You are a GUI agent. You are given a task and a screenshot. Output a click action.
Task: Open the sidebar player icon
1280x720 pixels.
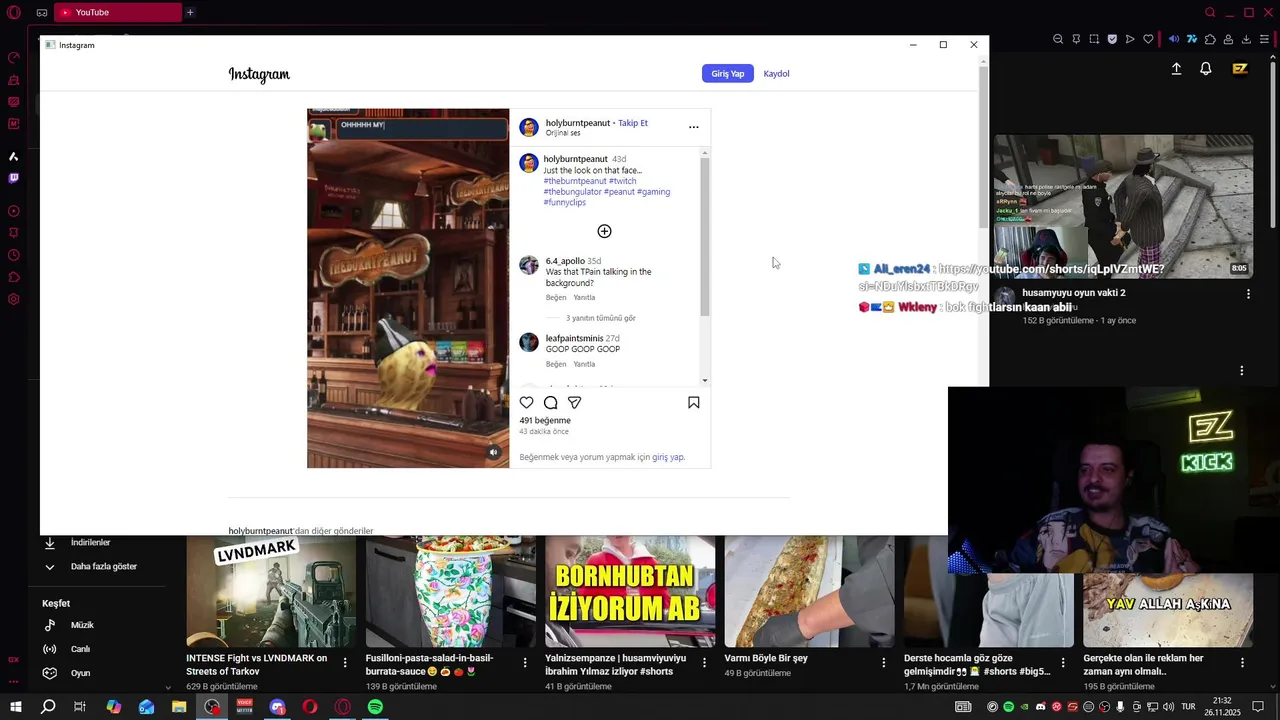pyautogui.click(x=14, y=211)
